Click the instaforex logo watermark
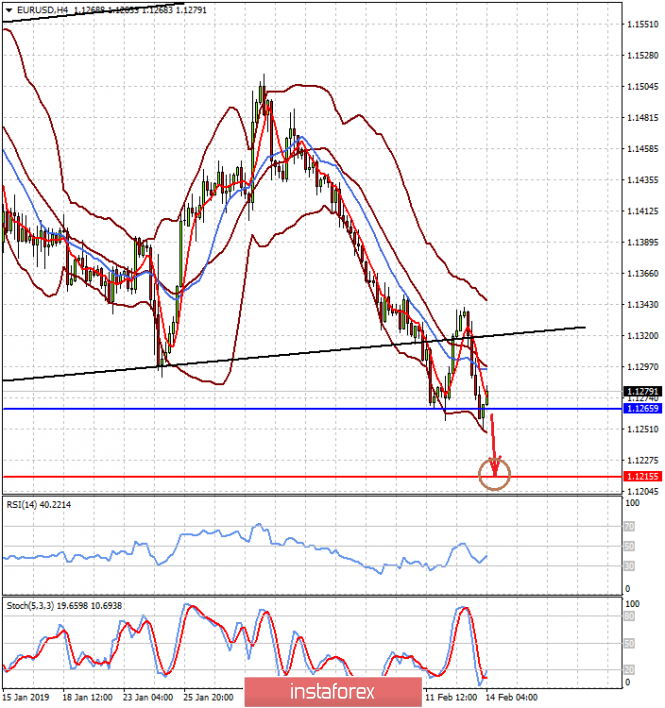Screen dimensions: 665x708 pyautogui.click(x=332, y=691)
